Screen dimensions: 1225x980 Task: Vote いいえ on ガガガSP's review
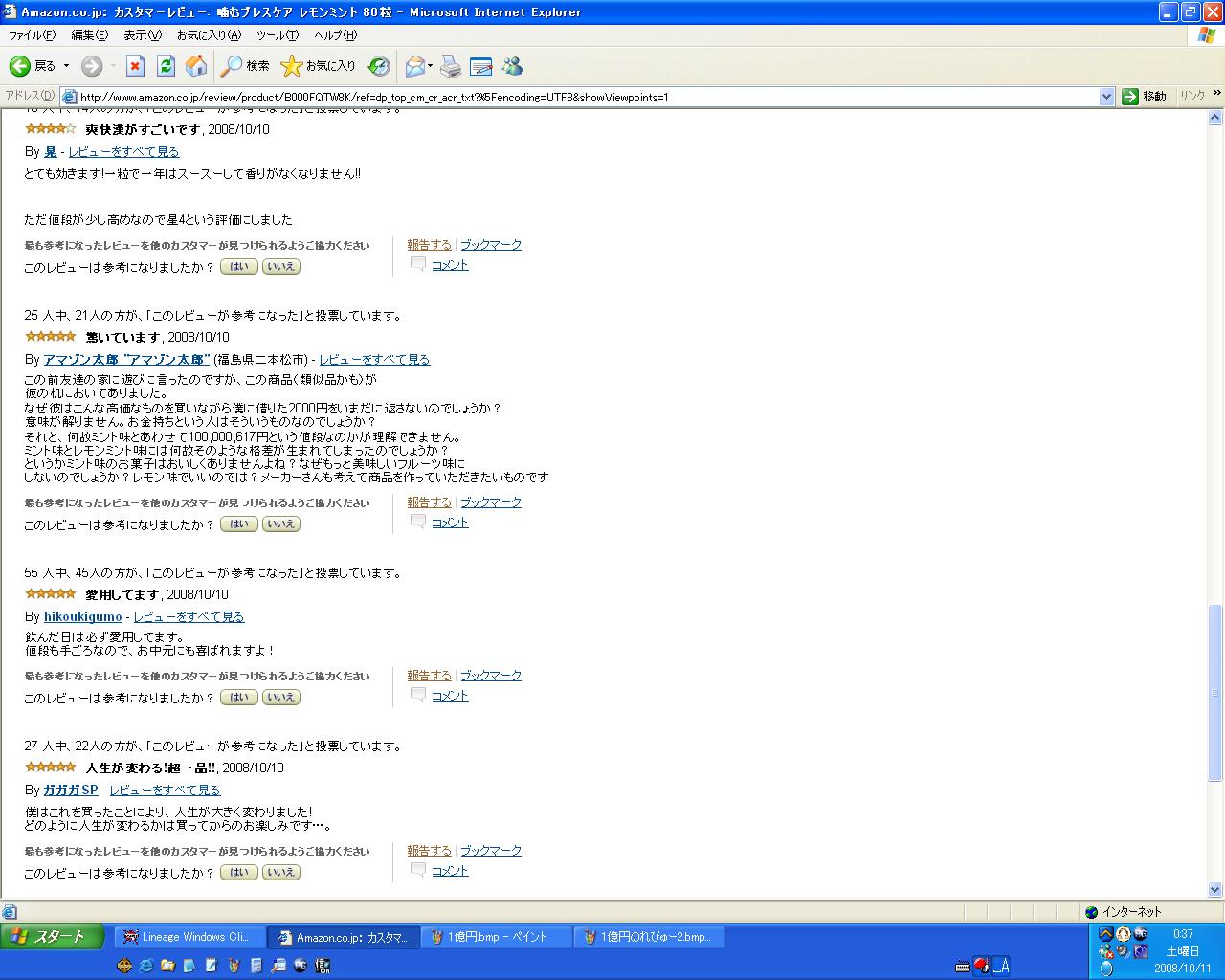coord(281,873)
